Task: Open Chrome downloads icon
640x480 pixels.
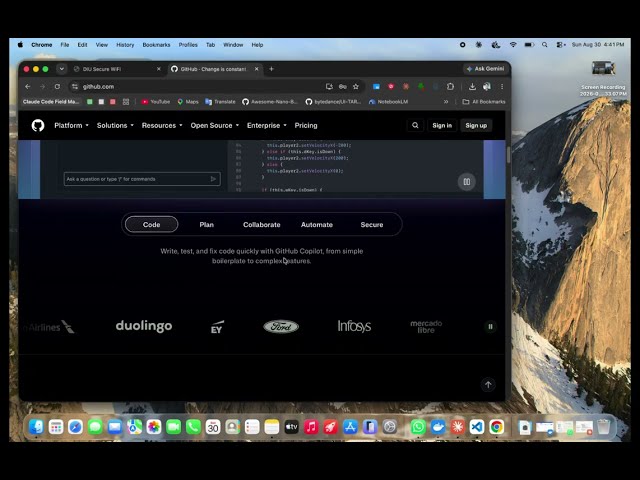Action: [472, 87]
